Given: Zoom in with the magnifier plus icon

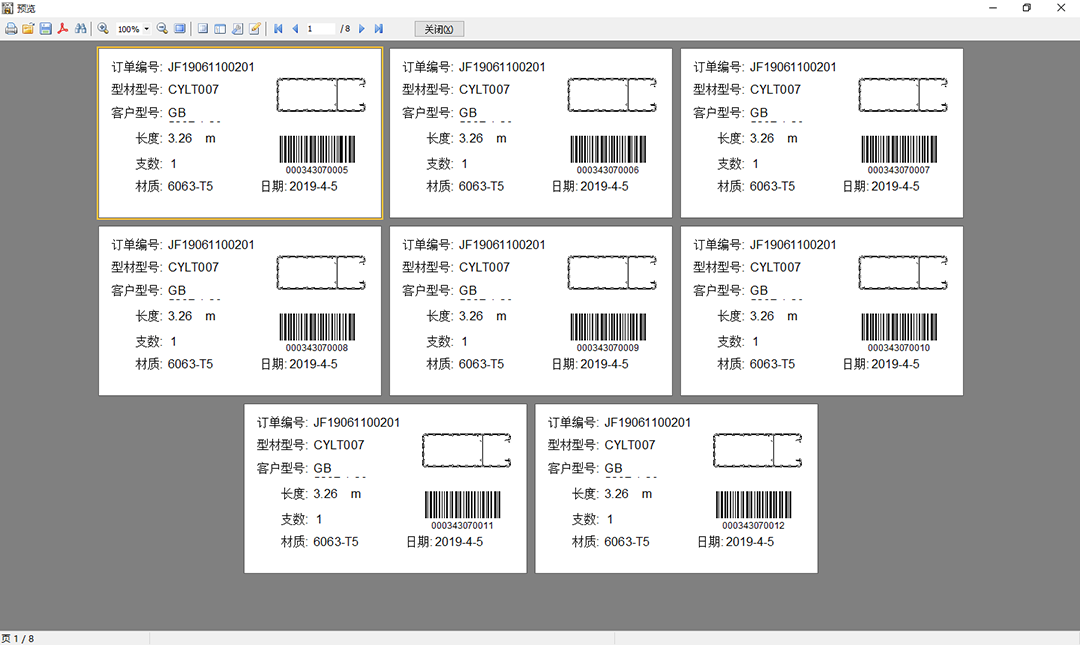Looking at the screenshot, I should point(103,29).
